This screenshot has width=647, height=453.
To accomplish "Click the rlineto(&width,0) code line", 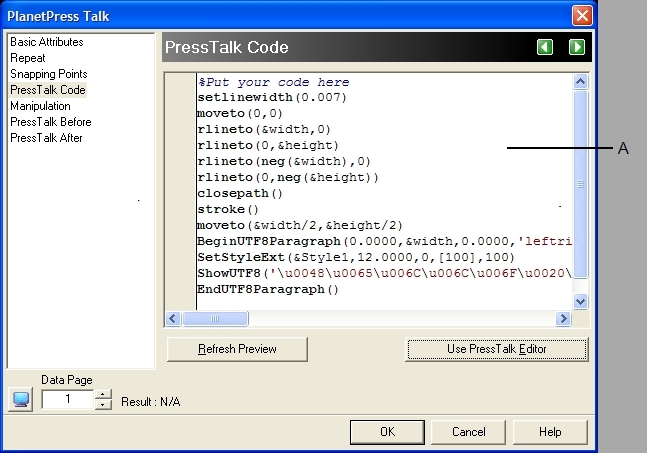I will [264, 130].
